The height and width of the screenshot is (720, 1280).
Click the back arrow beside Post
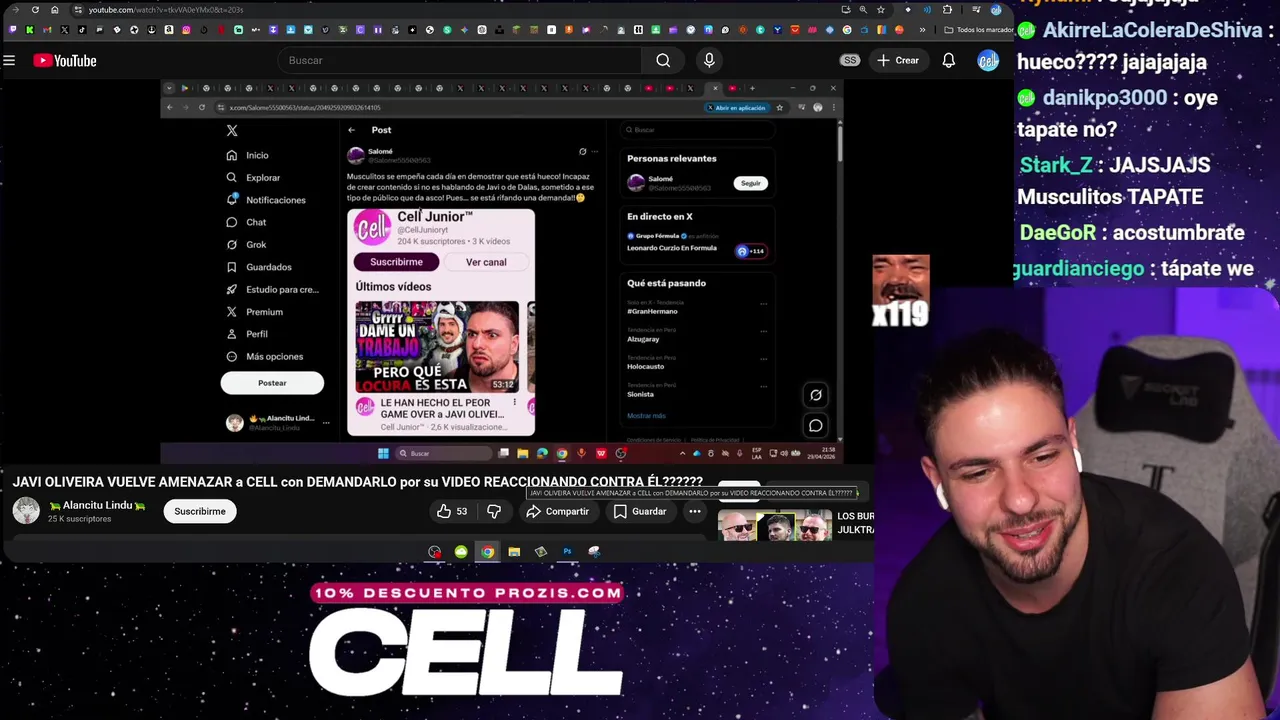pyautogui.click(x=351, y=130)
